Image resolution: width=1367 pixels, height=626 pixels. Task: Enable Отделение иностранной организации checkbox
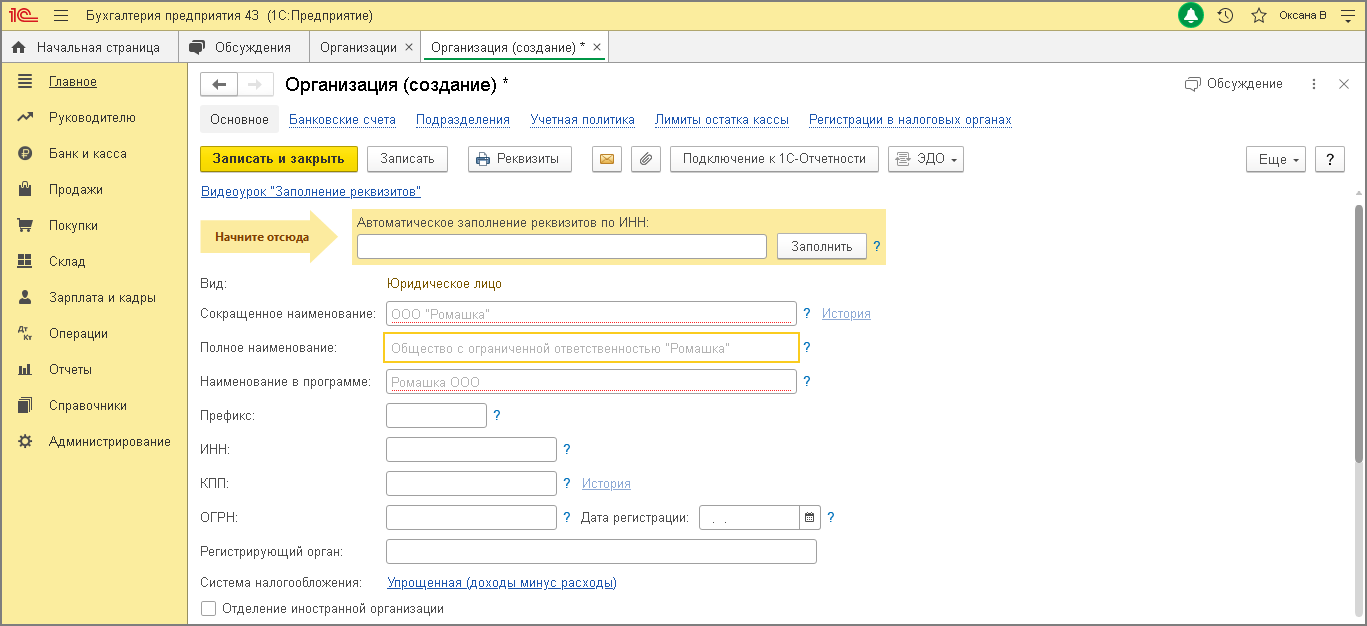pyautogui.click(x=209, y=608)
